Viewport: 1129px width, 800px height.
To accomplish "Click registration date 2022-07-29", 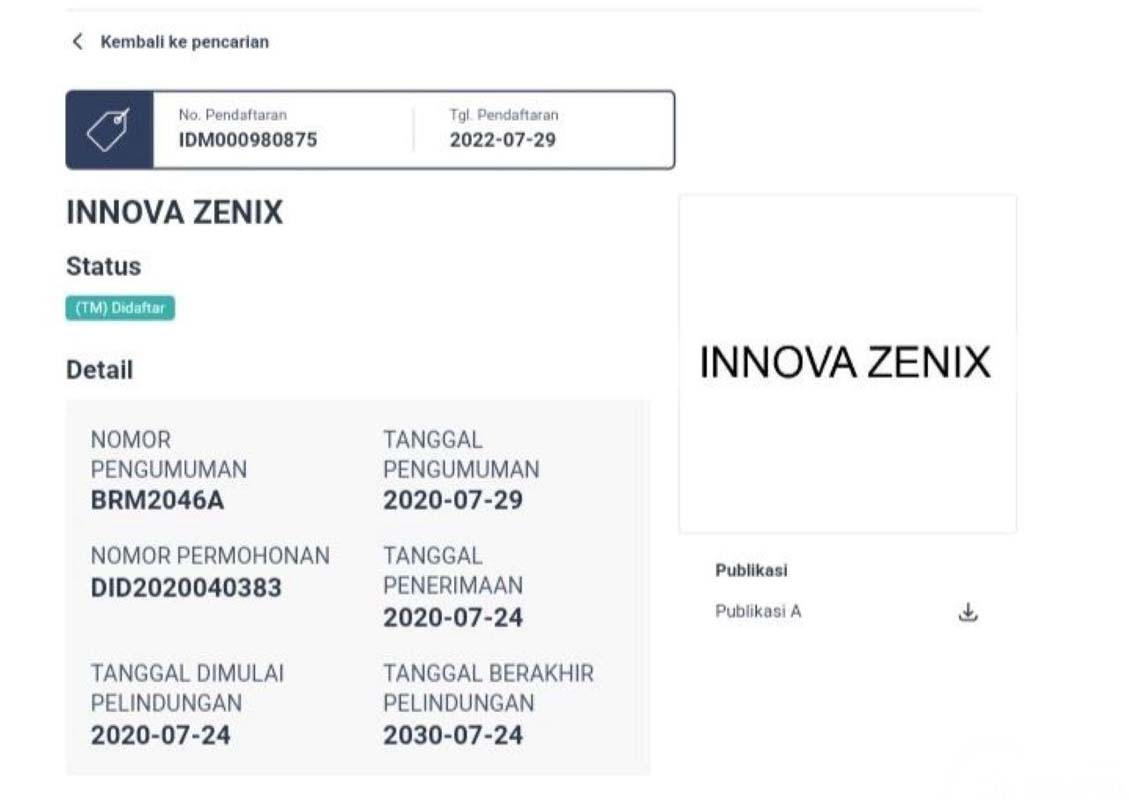I will pos(502,140).
